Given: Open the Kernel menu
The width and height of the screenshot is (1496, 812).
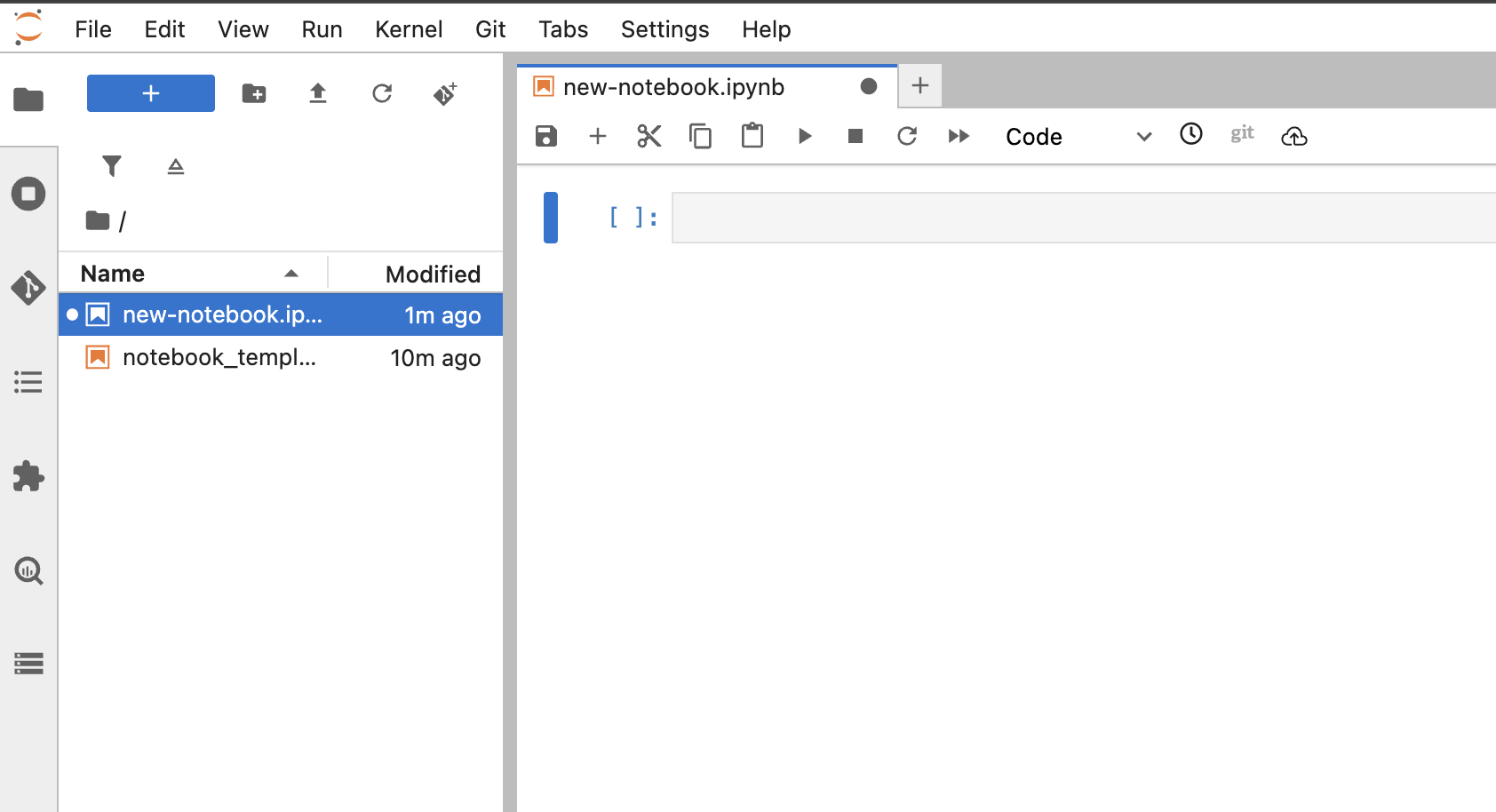Looking at the screenshot, I should pyautogui.click(x=409, y=29).
